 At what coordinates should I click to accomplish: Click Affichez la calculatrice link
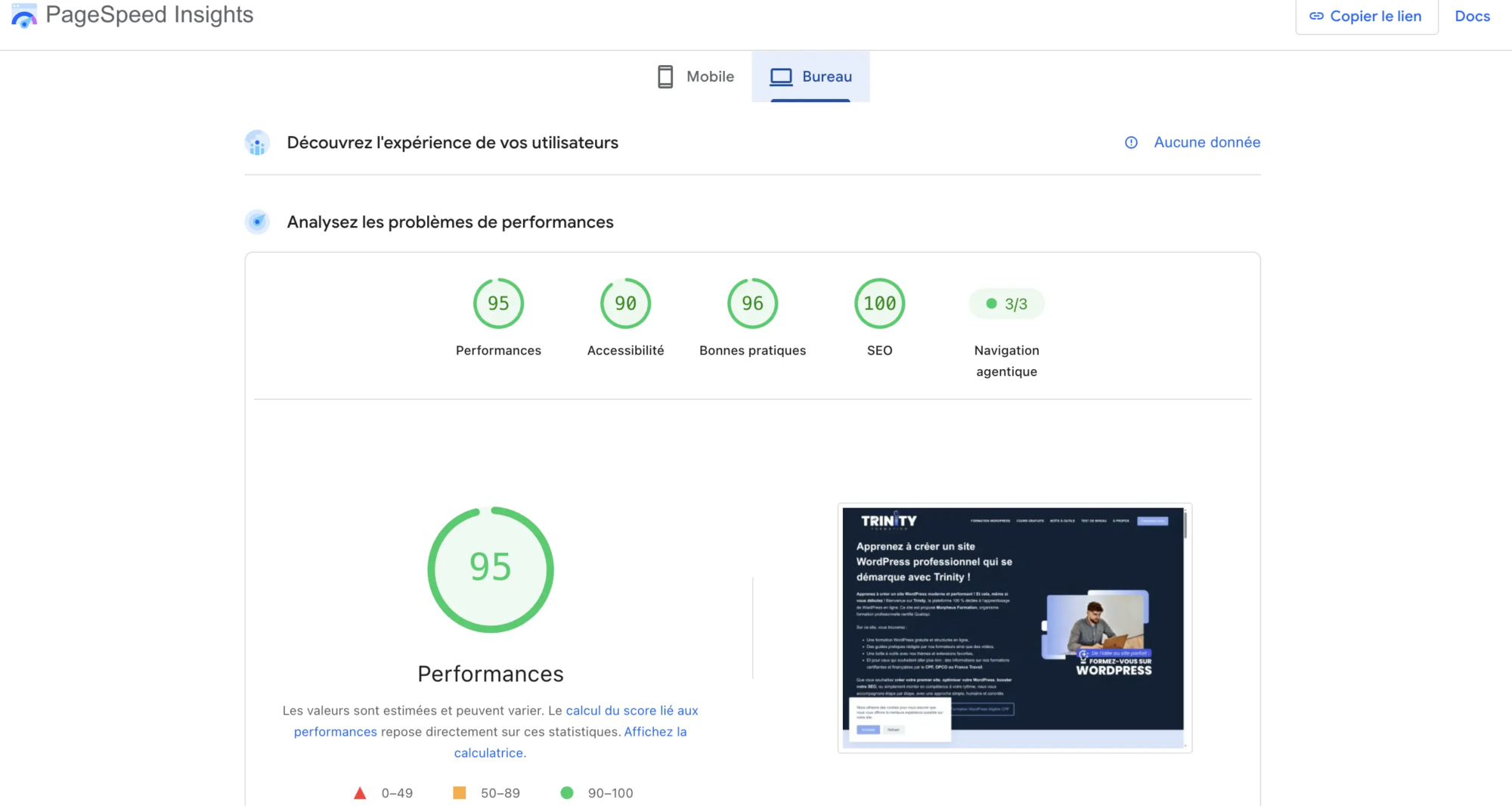click(x=571, y=742)
